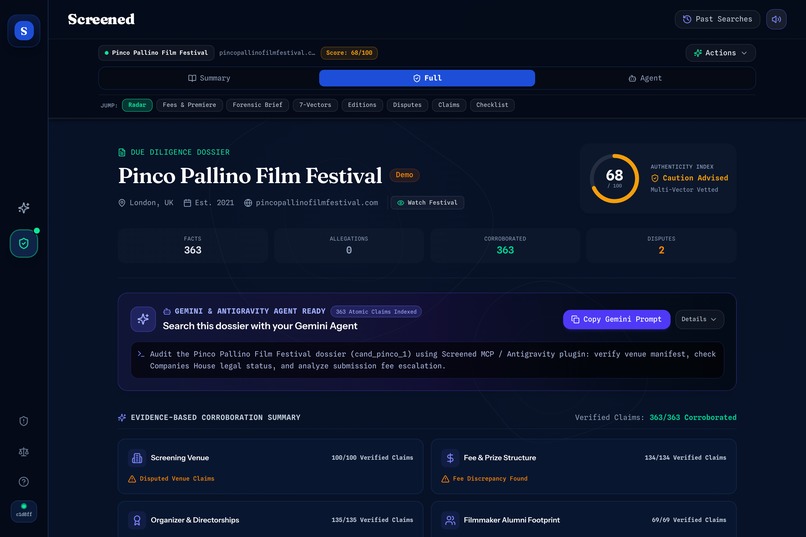Click 69/69 Verified Claims text
The image size is (806, 537).
689,520
